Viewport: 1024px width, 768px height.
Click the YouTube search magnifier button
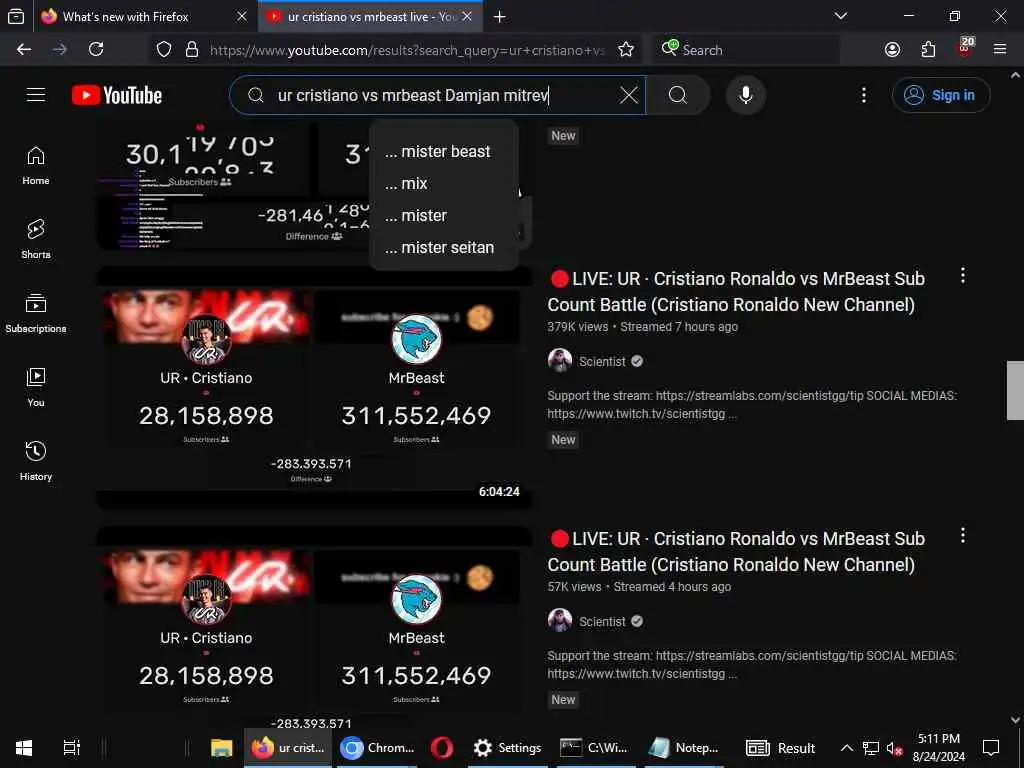[678, 95]
